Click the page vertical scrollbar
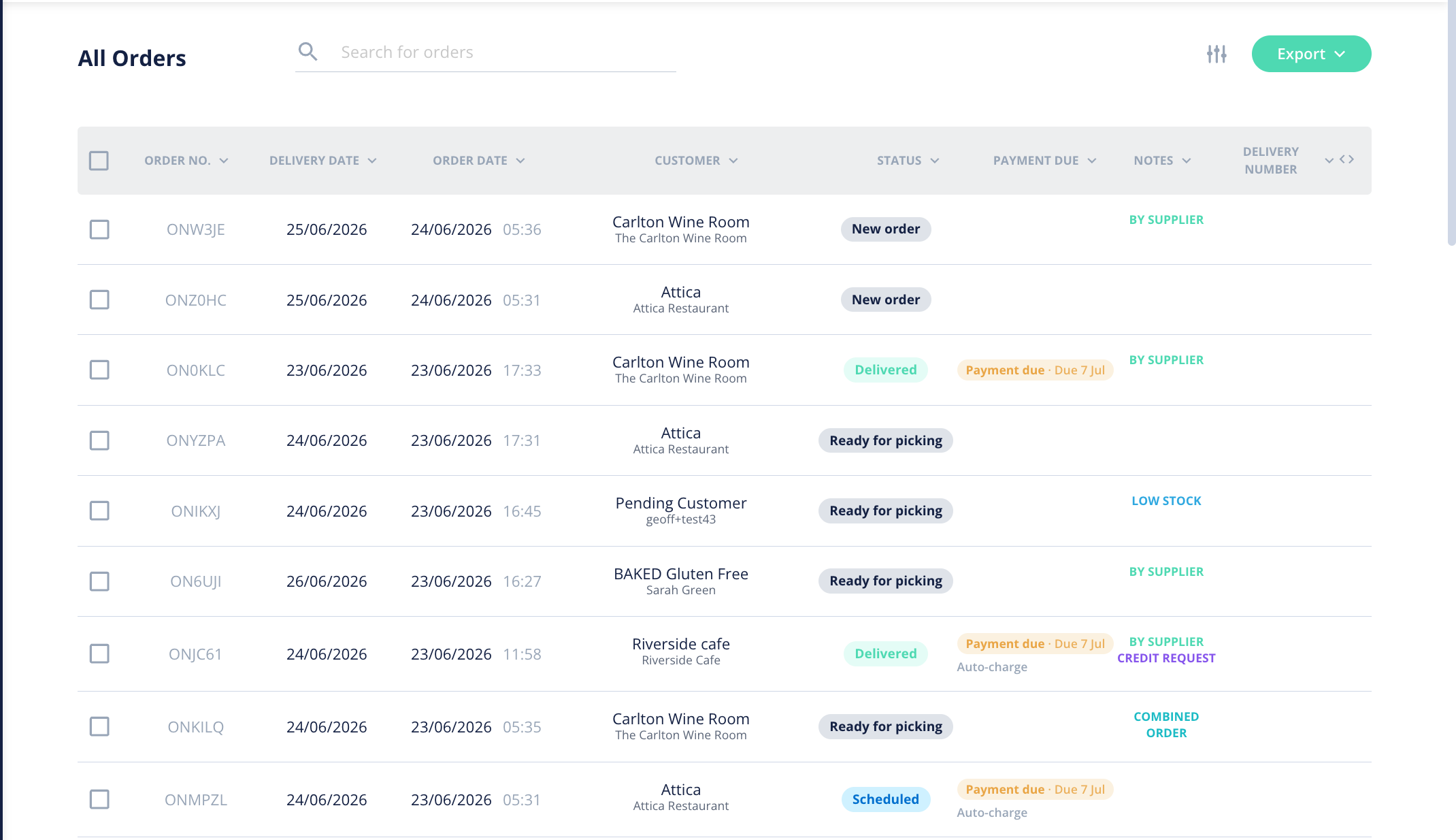 (x=1451, y=123)
